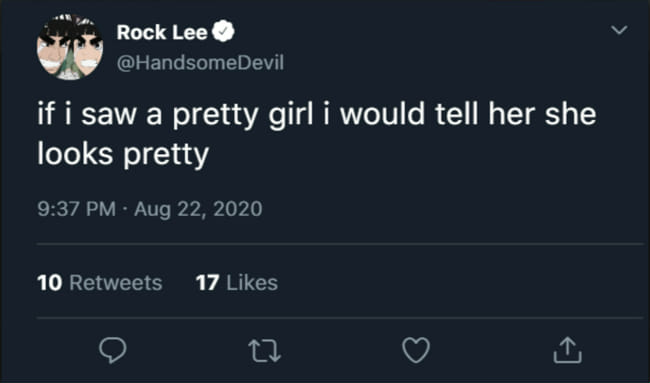View the list of 10 Retweets

[99, 283]
